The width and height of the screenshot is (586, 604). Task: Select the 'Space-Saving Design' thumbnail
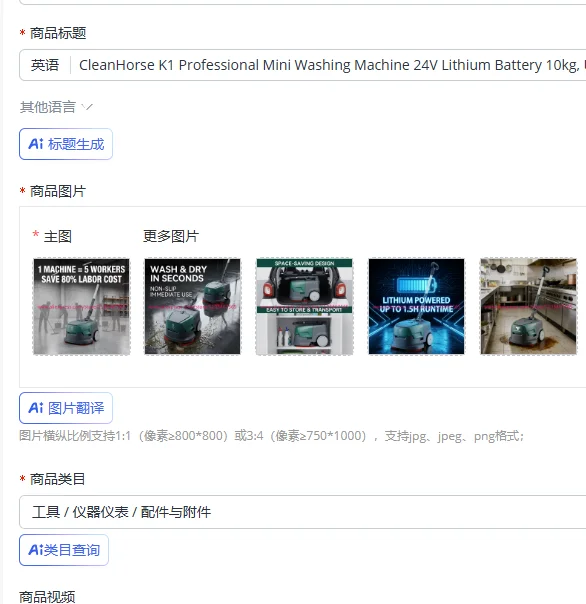click(304, 306)
